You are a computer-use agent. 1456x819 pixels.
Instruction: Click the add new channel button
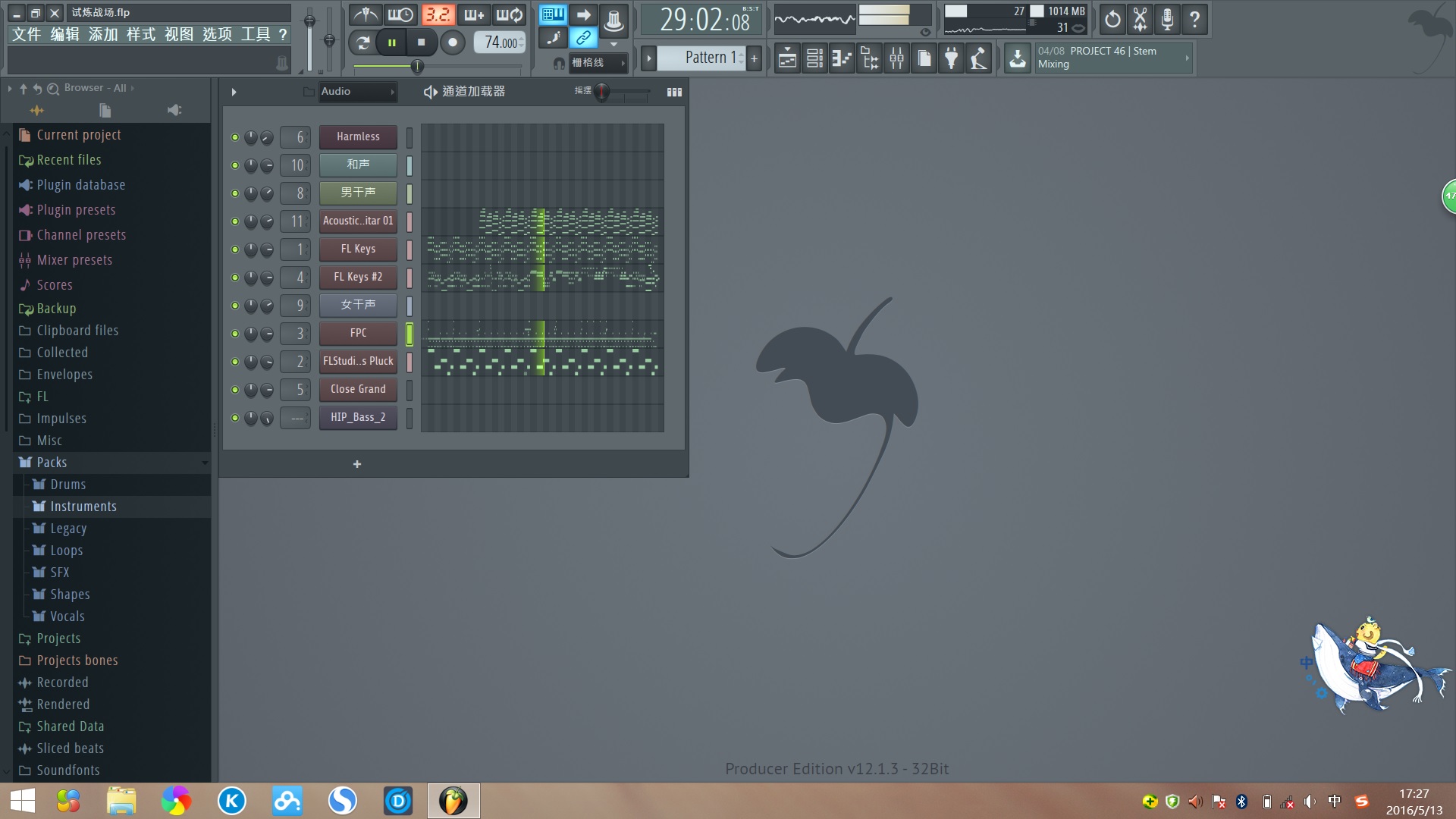[357, 464]
